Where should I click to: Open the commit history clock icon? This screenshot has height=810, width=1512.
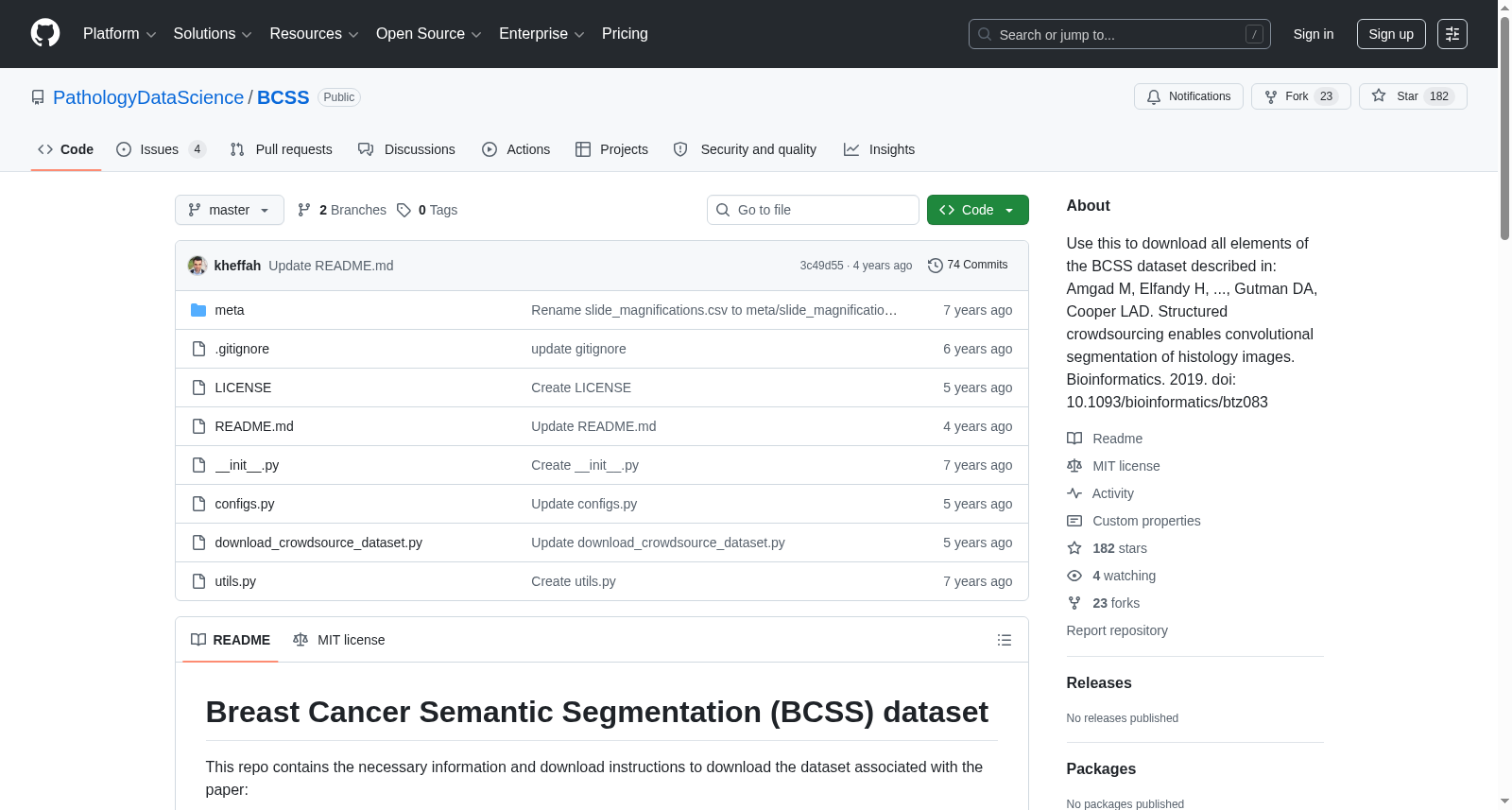pyautogui.click(x=935, y=266)
